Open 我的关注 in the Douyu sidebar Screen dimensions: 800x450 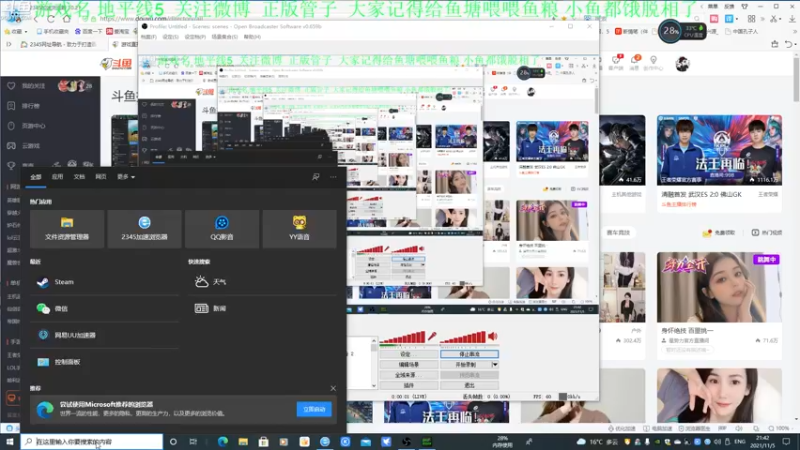tap(33, 86)
